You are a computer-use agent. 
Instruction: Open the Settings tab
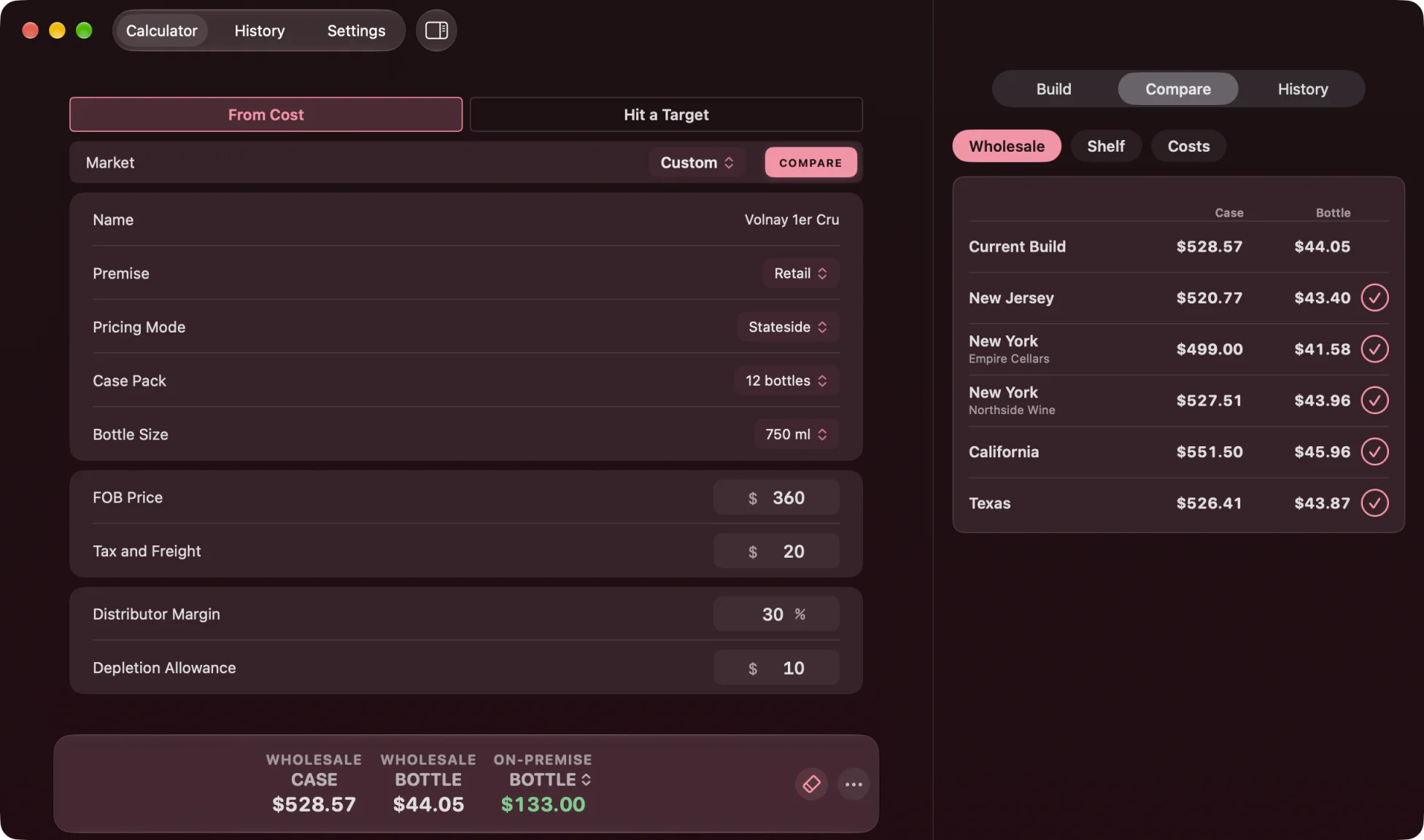(356, 31)
